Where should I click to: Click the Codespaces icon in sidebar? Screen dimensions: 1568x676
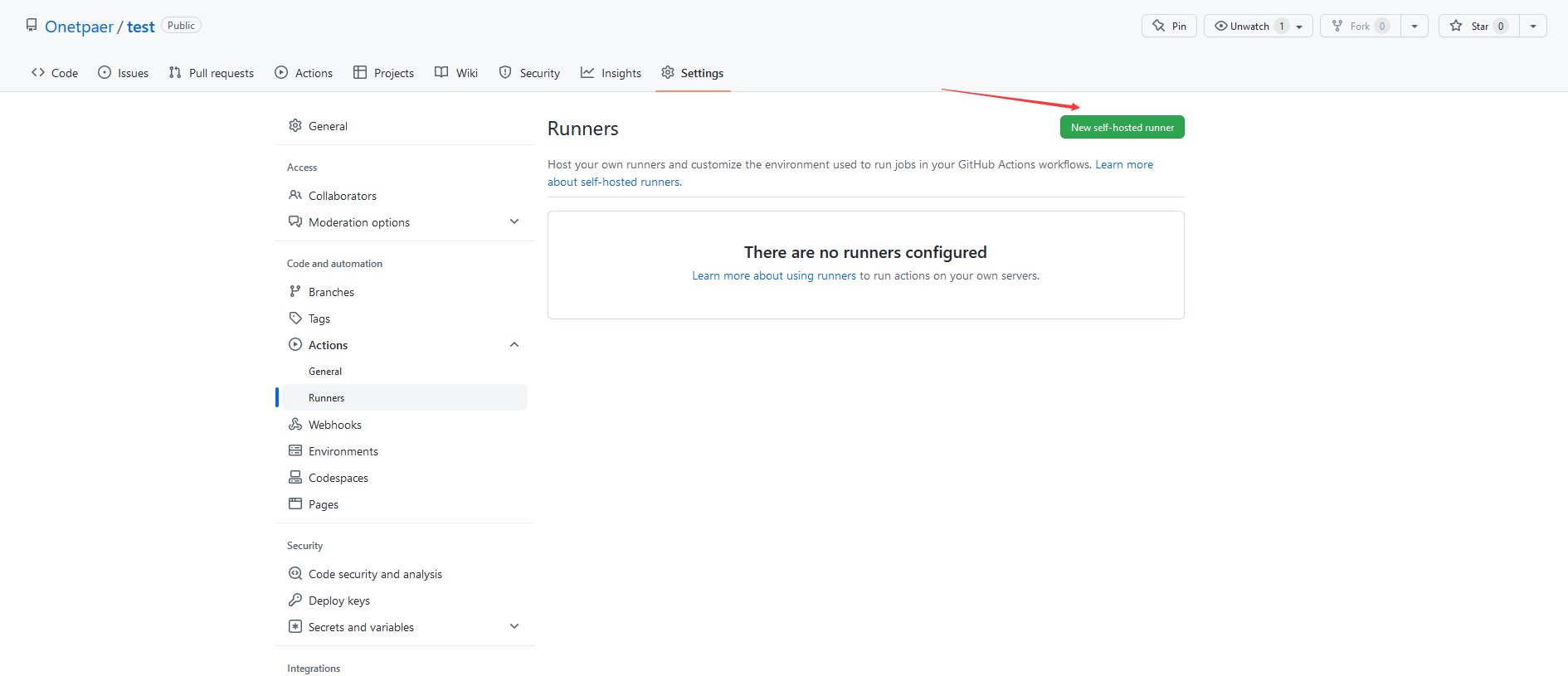click(295, 477)
